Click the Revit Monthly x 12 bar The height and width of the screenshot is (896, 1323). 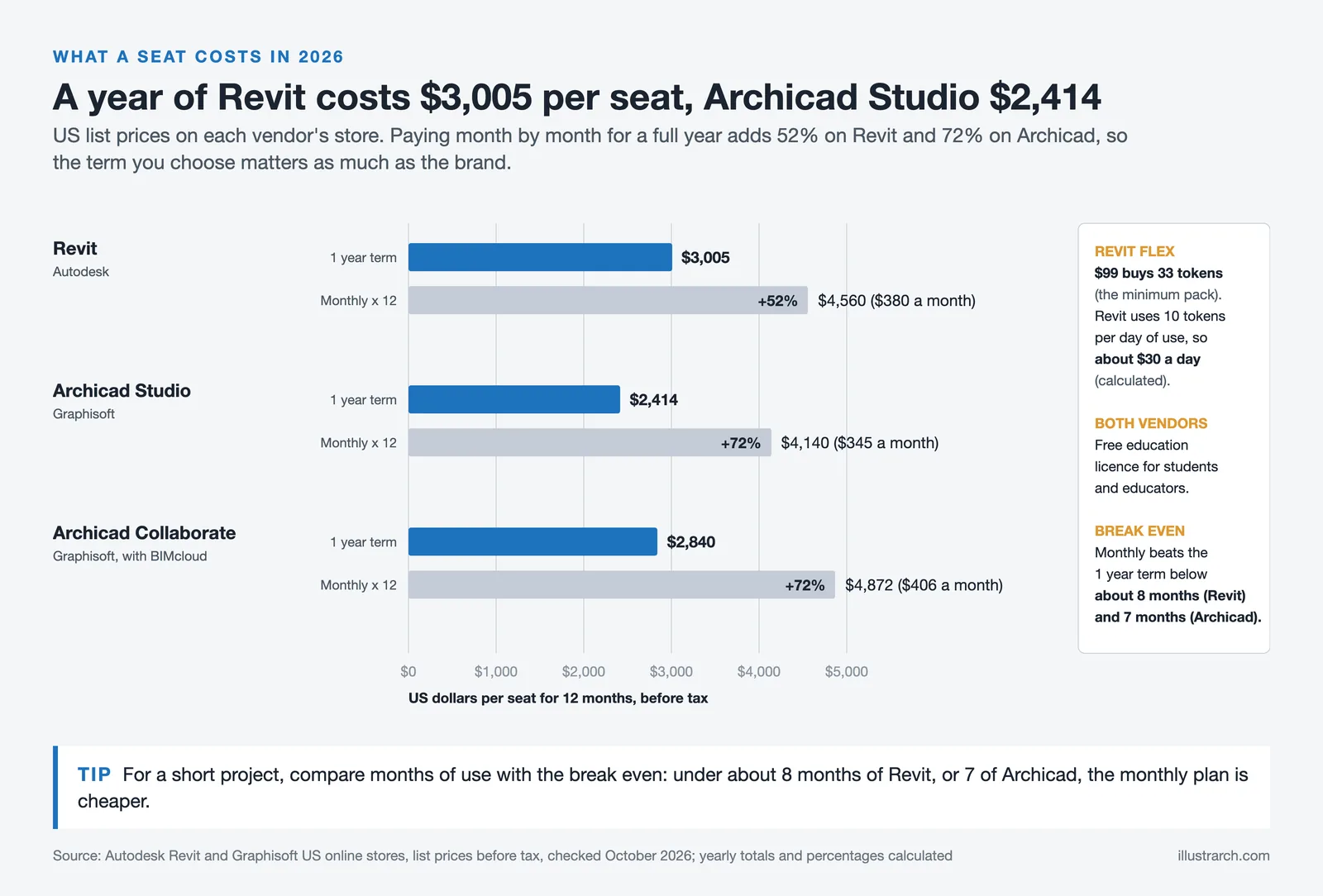608,300
